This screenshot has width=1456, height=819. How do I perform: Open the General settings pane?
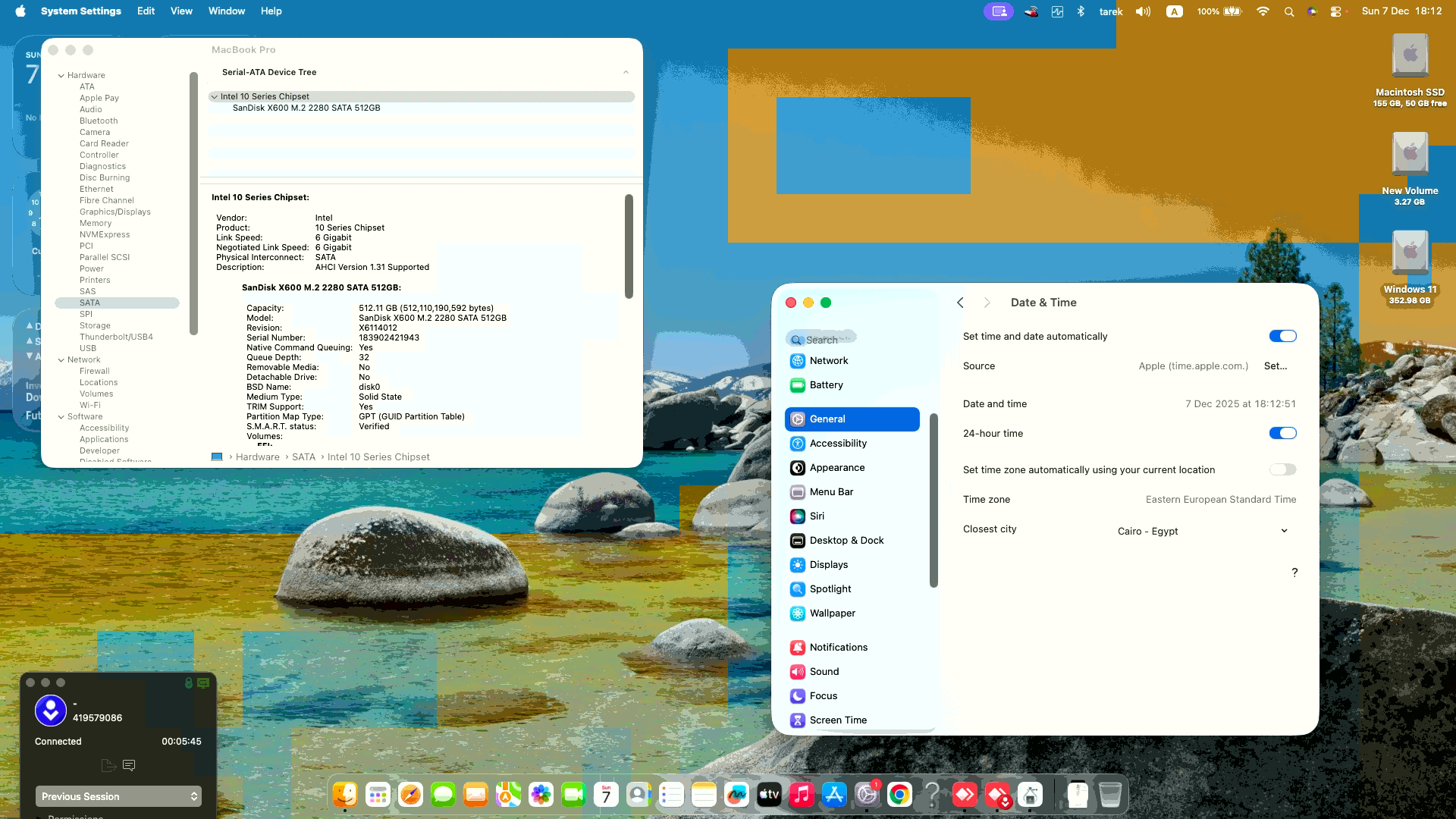click(x=827, y=419)
